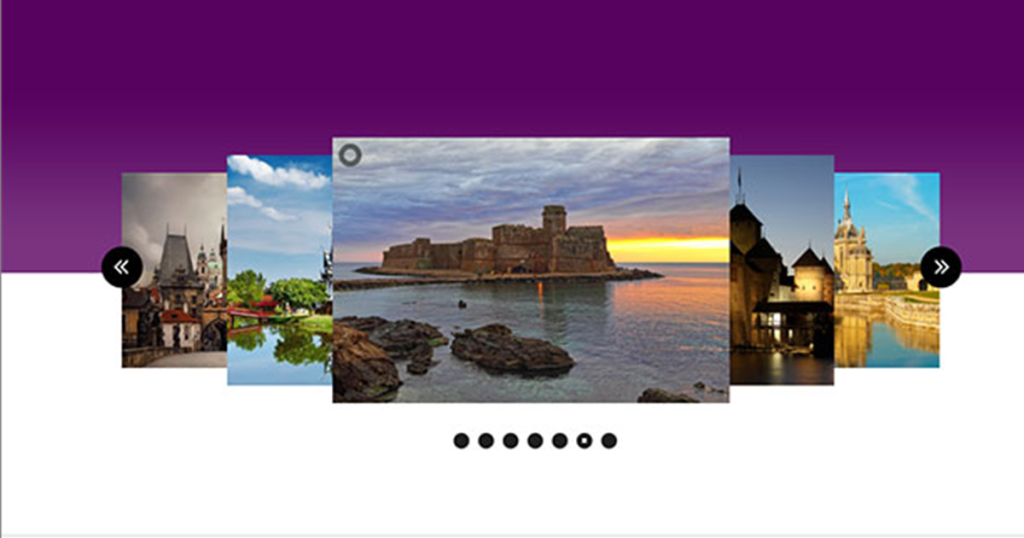Open the night lakeside castle thumbnail
Image resolution: width=1024 pixels, height=538 pixels.
[x=782, y=270]
